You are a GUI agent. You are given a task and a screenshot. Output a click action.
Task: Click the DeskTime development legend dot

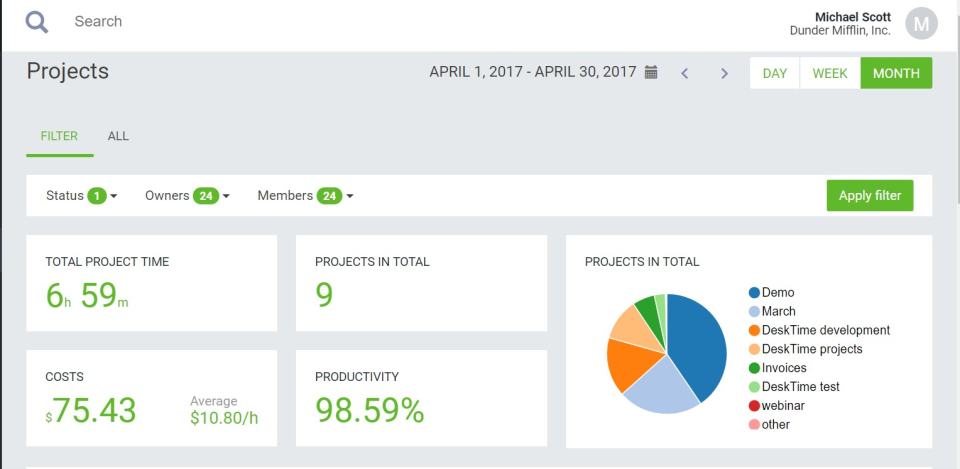(x=754, y=331)
